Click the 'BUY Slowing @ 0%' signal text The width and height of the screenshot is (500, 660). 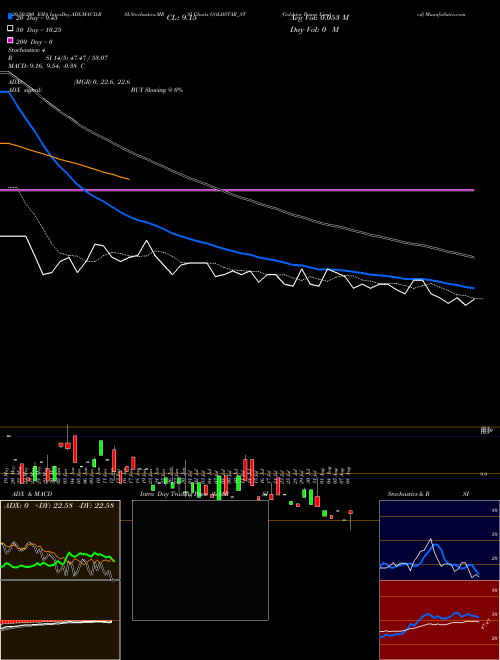(x=157, y=90)
